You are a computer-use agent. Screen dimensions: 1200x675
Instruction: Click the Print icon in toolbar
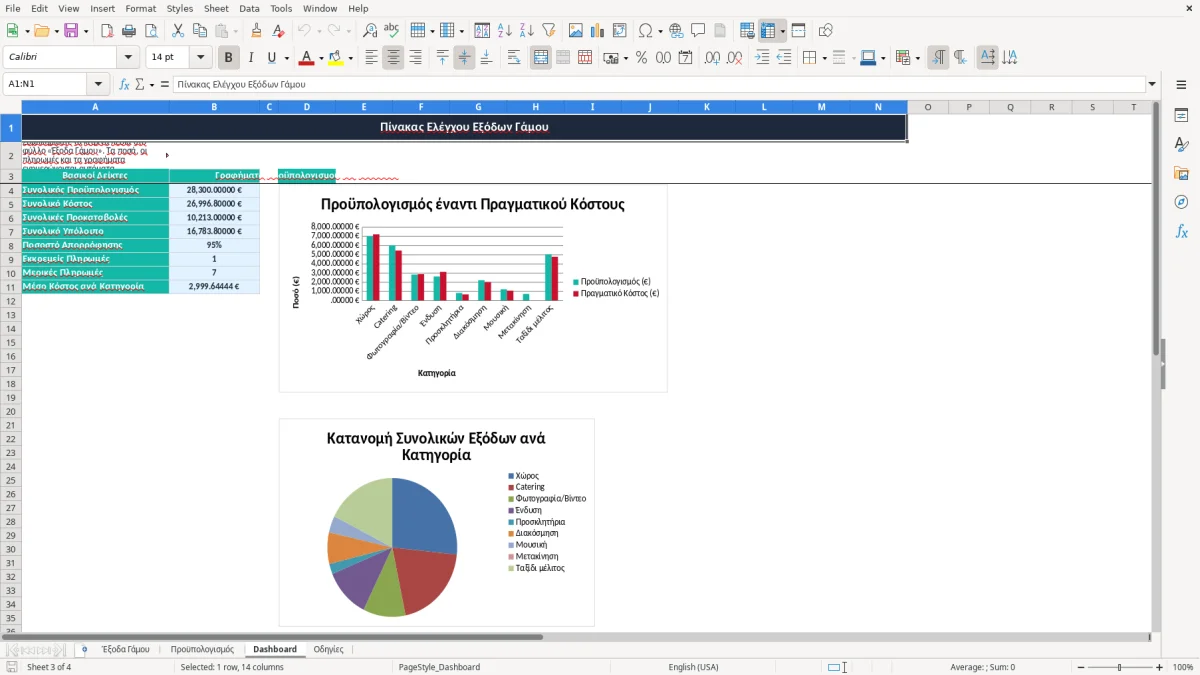tap(129, 31)
